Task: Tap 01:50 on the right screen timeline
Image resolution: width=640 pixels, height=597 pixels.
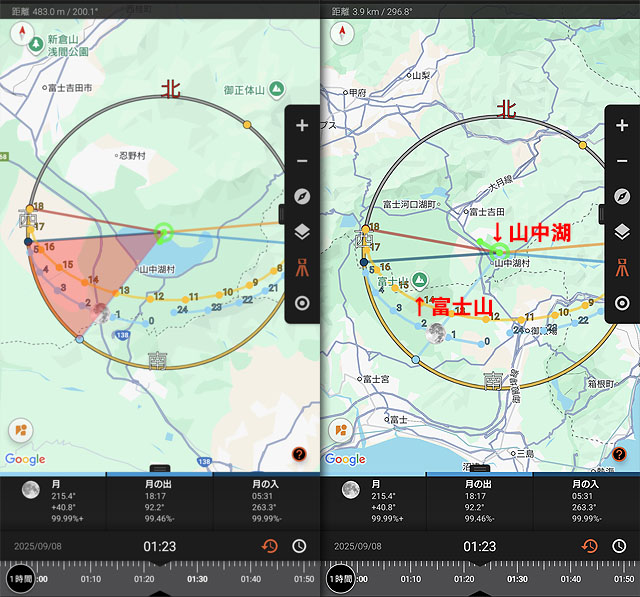Action: [x=624, y=579]
